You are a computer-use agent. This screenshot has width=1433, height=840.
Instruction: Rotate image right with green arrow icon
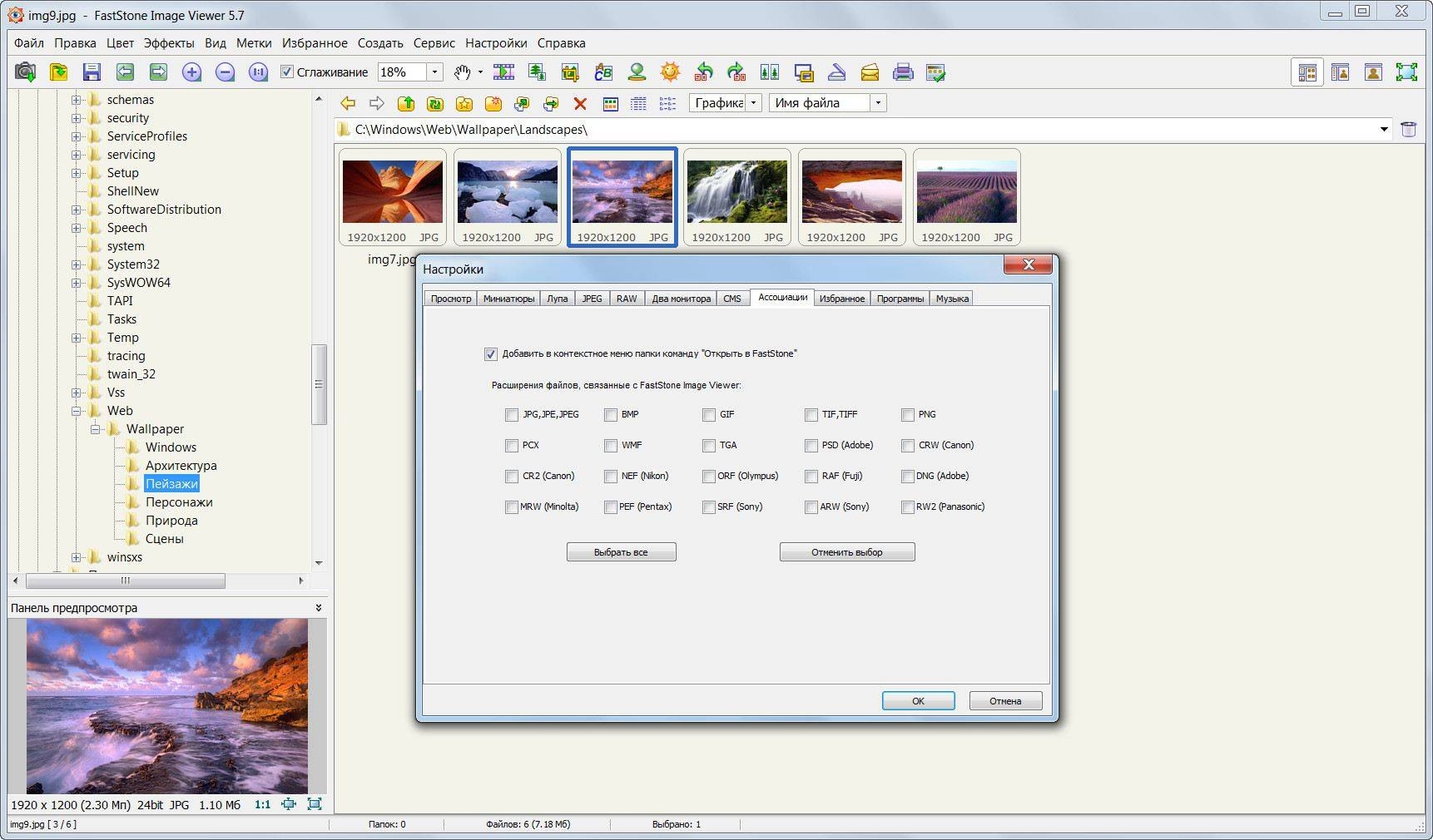coord(736,72)
